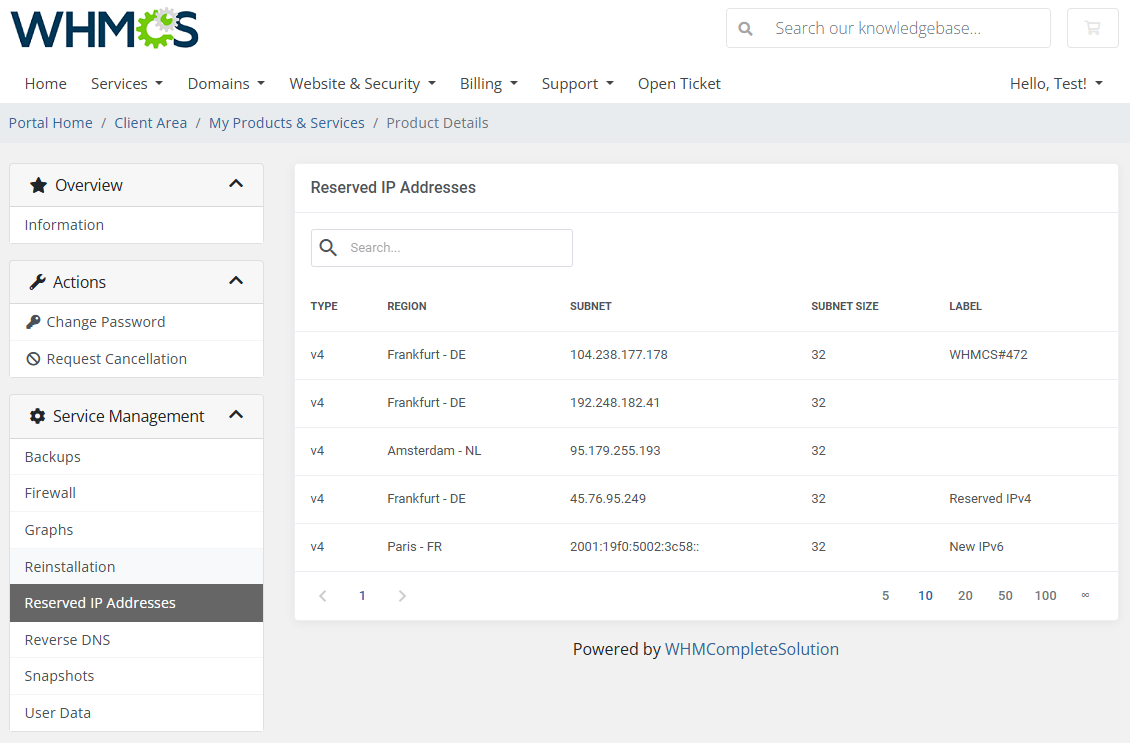1130x743 pixels.
Task: Click the magnifier icon in the IP search box
Action: coord(328,247)
